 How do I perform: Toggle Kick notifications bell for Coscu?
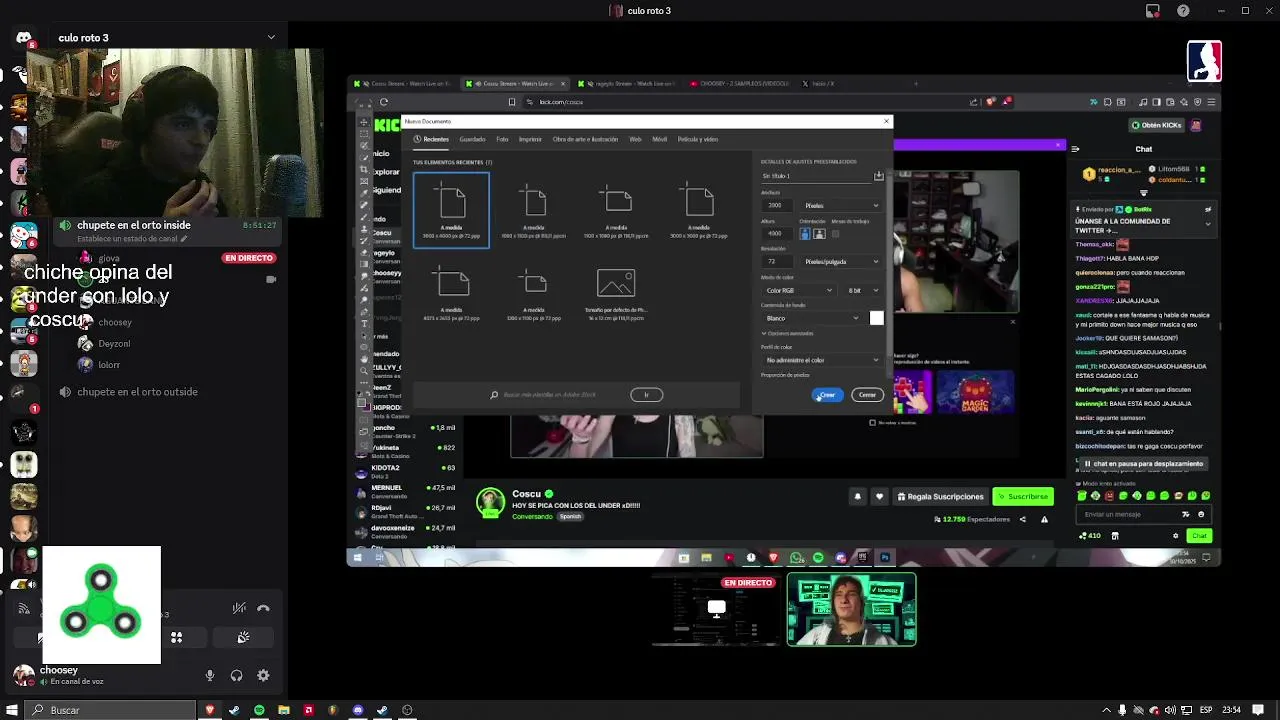tap(857, 496)
